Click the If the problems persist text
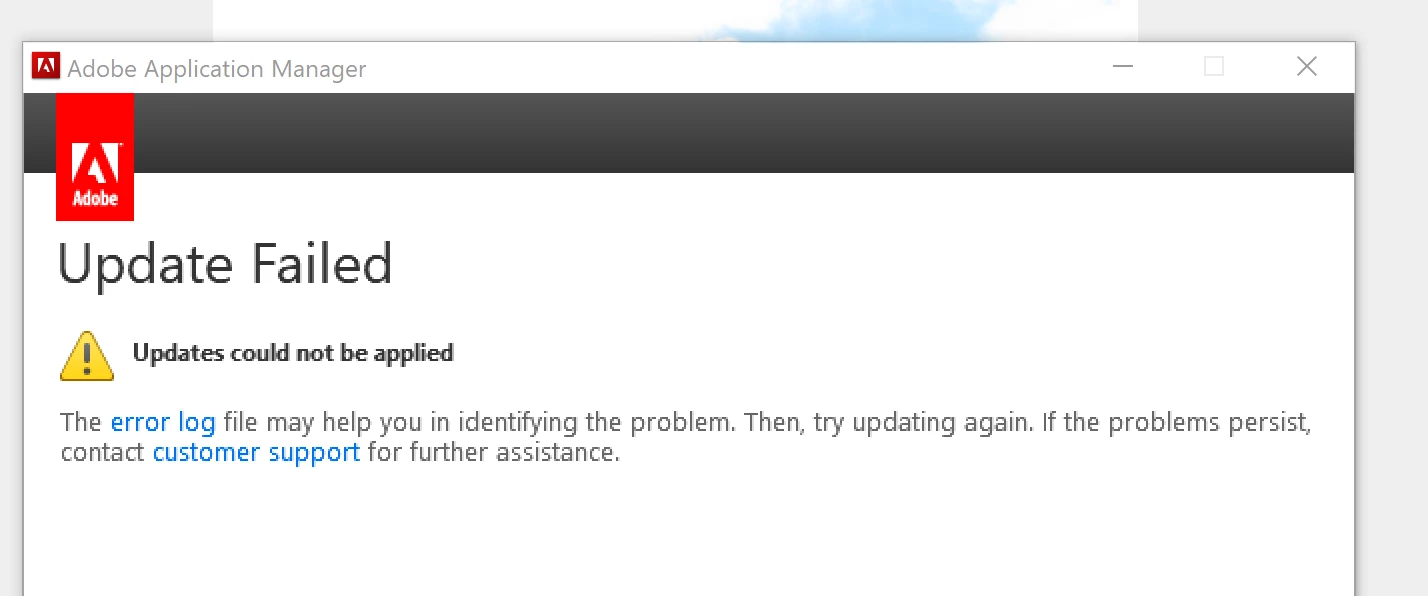 pyautogui.click(x=1176, y=422)
